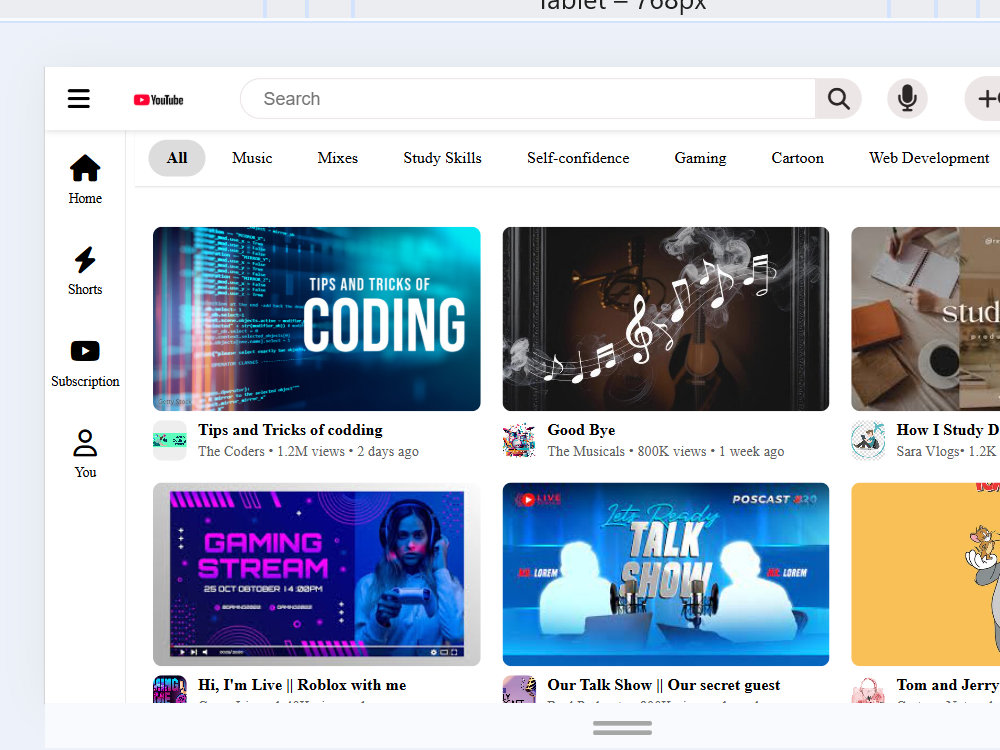Click the create plus button
Image resolution: width=1000 pixels, height=750 pixels.
(983, 99)
